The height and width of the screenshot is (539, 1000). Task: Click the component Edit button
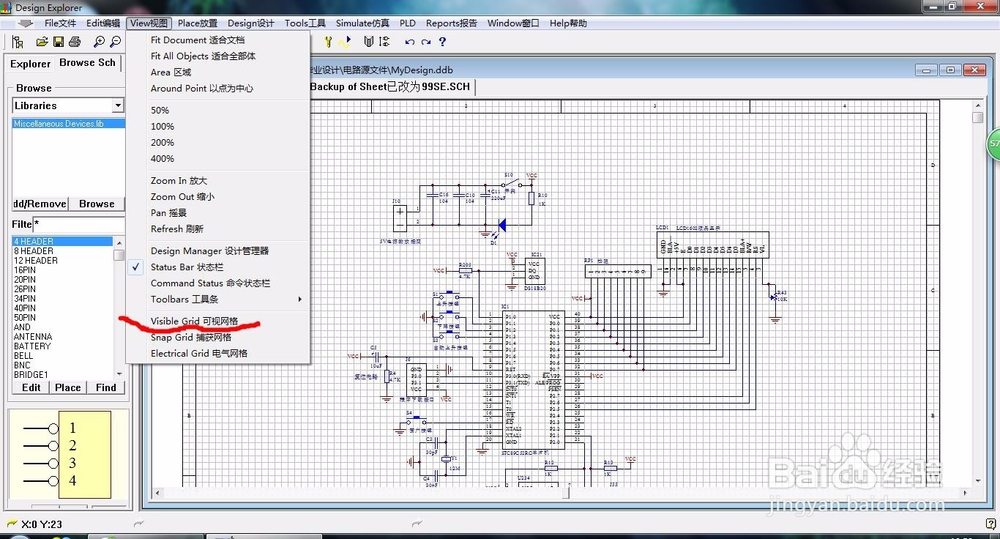click(31, 387)
